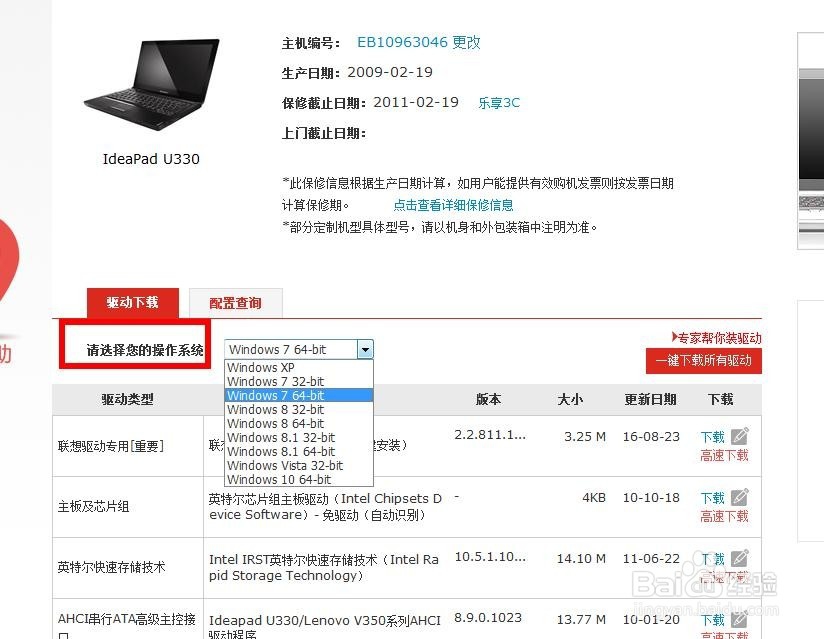Open 点击查看详细保修信息 link
Image resolution: width=824 pixels, height=639 pixels.
[453, 205]
